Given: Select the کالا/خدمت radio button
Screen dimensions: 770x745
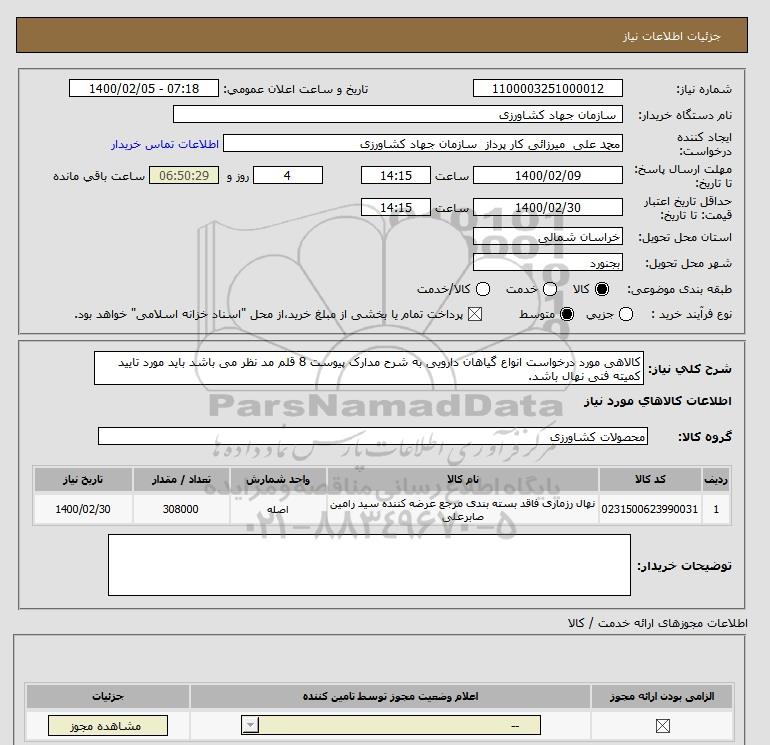Looking at the screenshot, I should [x=483, y=289].
